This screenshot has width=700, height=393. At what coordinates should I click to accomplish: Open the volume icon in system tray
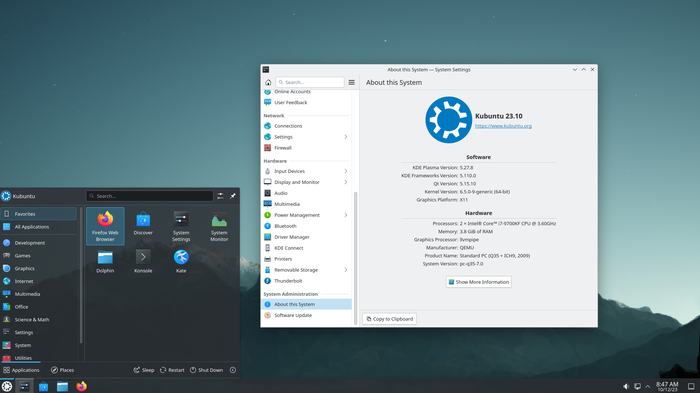click(626, 386)
